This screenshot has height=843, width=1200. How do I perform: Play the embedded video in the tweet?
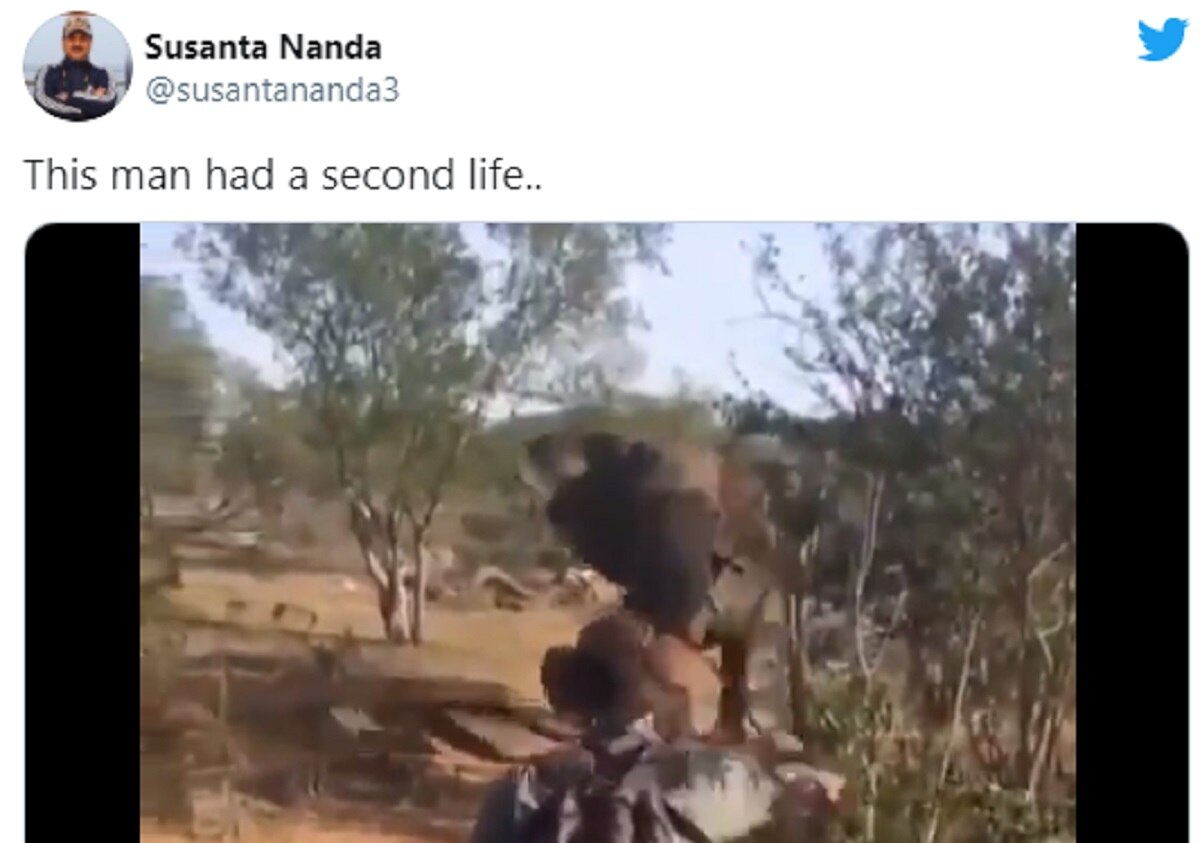pos(607,532)
